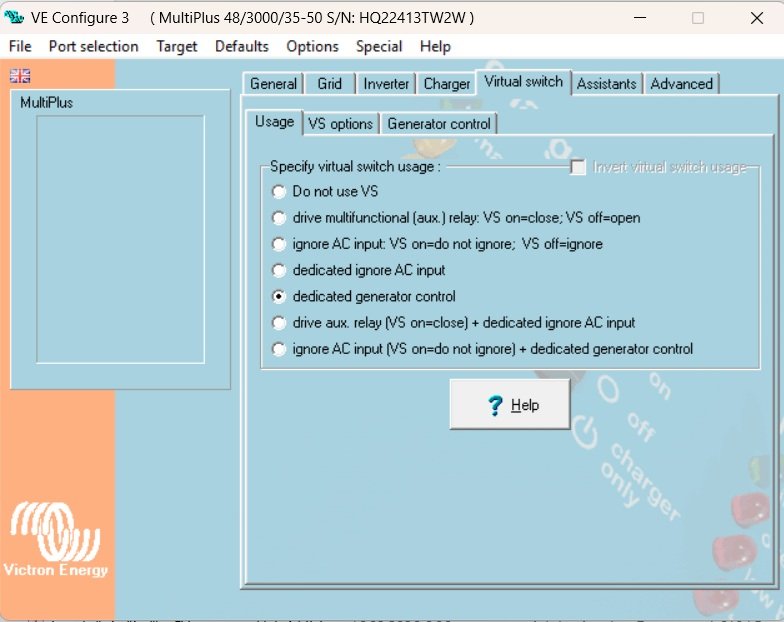Image resolution: width=784 pixels, height=622 pixels.
Task: Minimize the VE Configure window
Action: coord(640,18)
